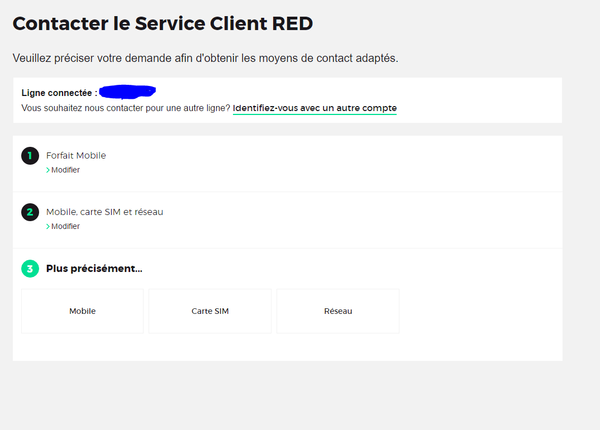The image size is (600, 430).
Task: Click the step 1 number circle
Action: 30,156
